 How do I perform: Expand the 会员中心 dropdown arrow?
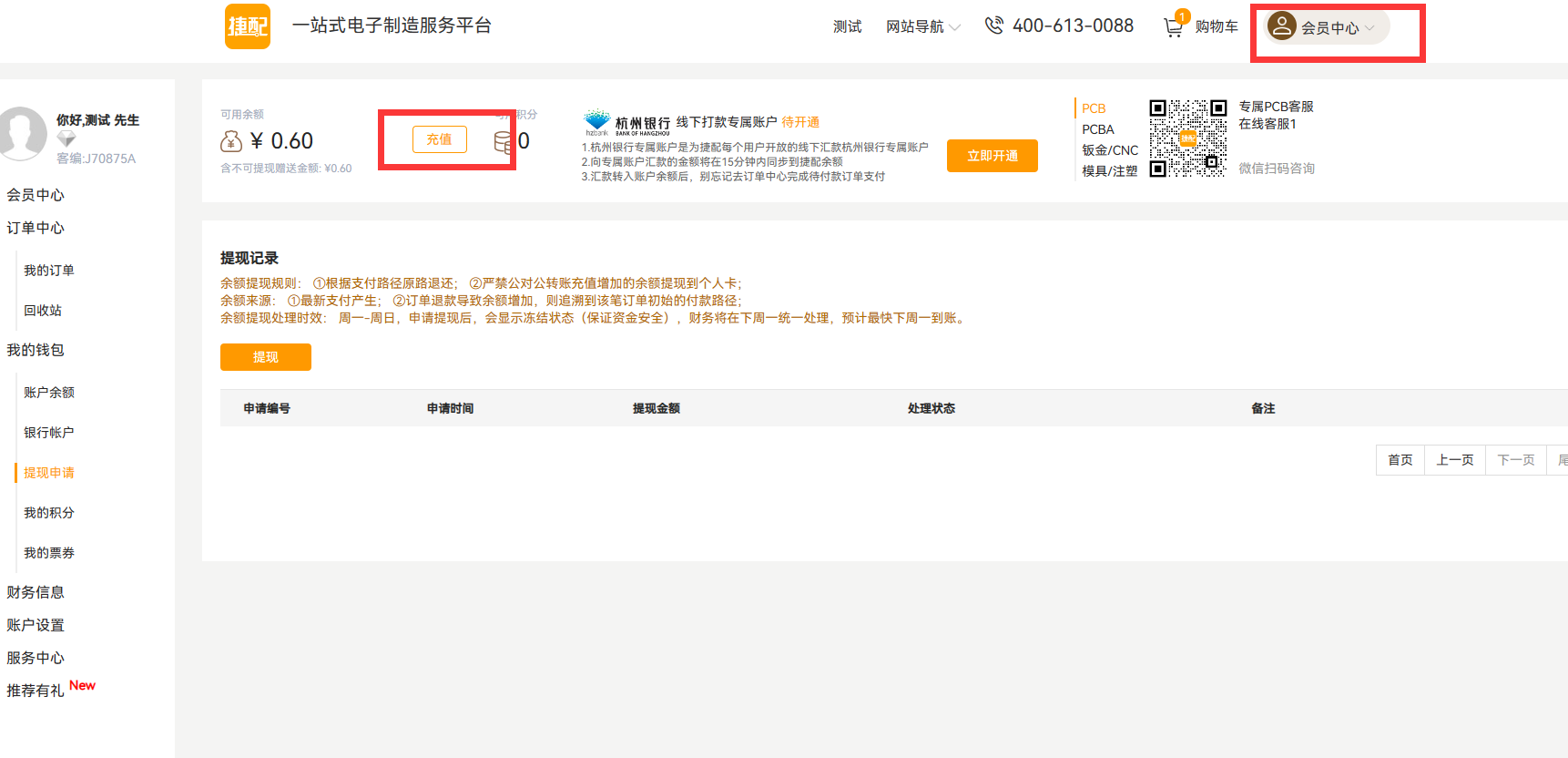coord(1369,28)
